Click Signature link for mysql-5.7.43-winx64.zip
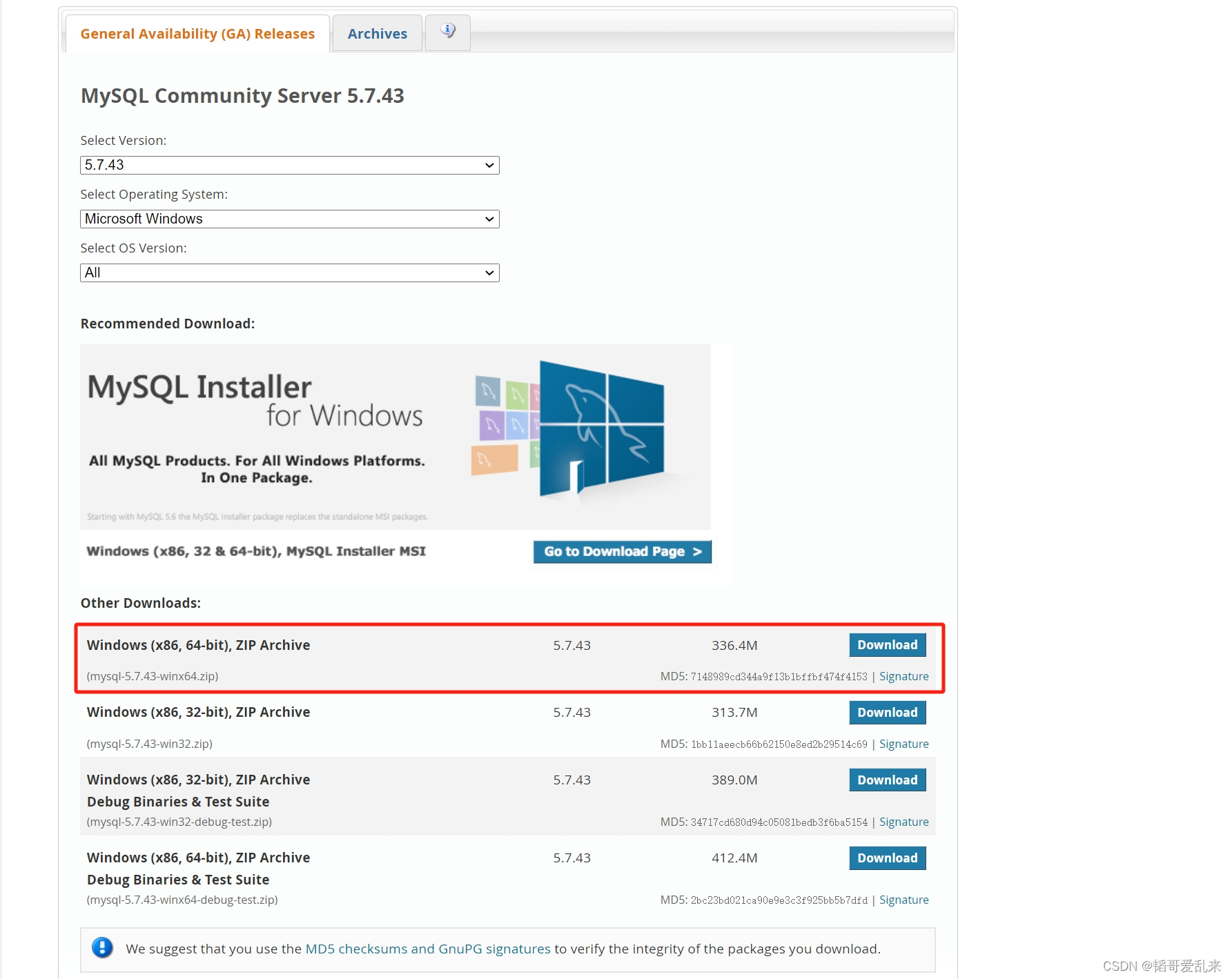The width and height of the screenshot is (1232, 979). click(904, 676)
